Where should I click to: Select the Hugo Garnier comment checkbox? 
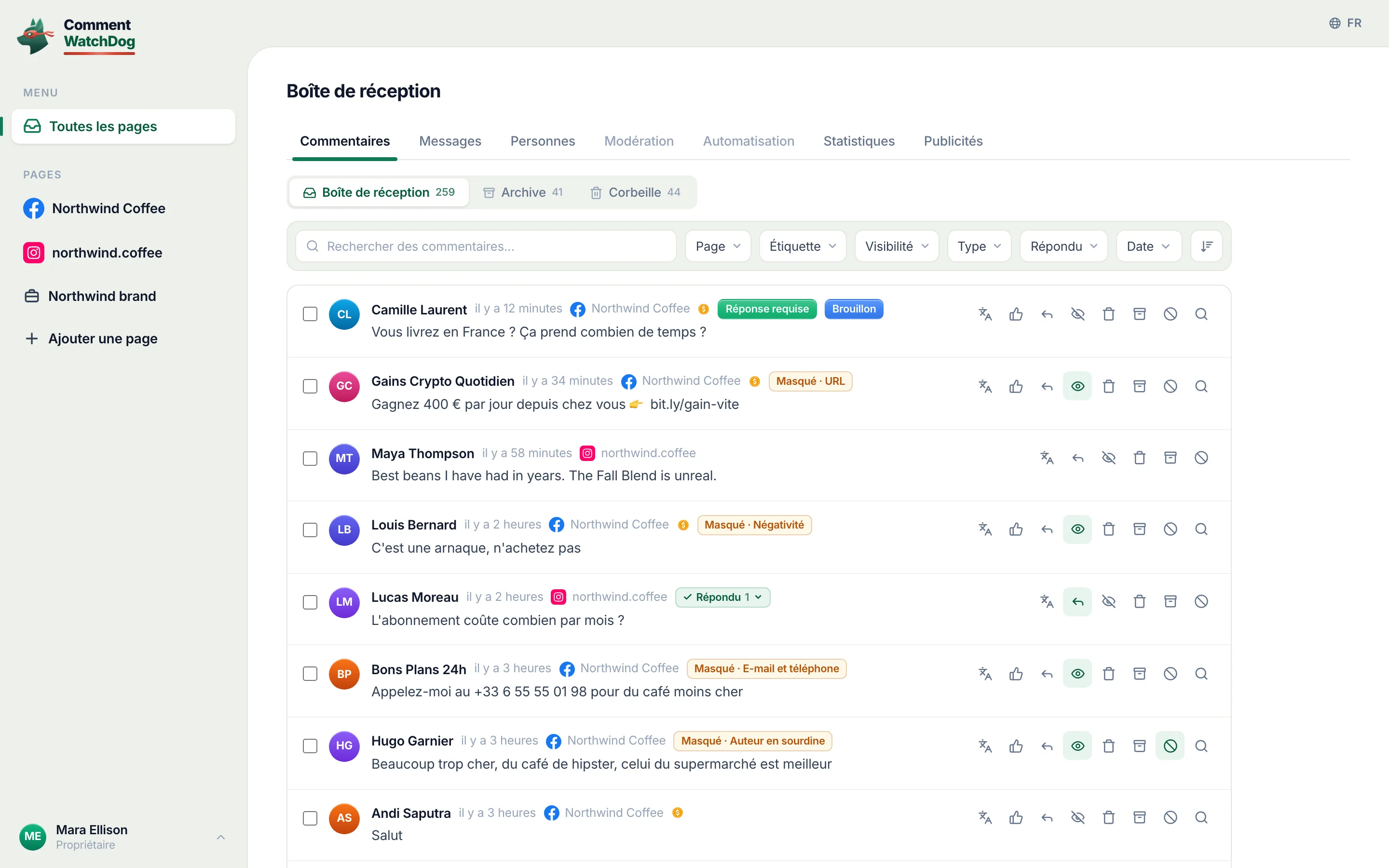pos(310,746)
